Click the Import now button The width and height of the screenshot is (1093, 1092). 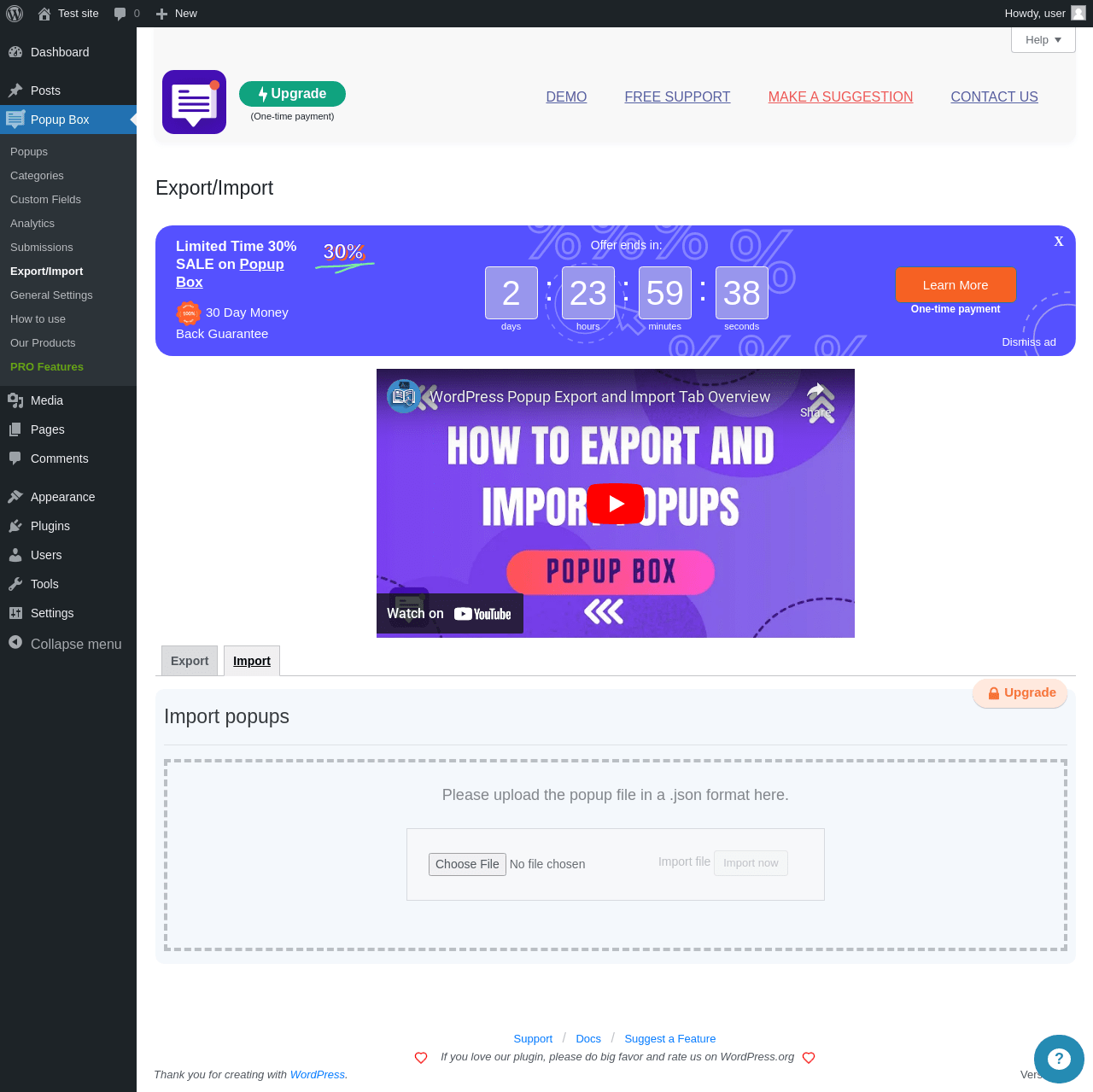(751, 863)
